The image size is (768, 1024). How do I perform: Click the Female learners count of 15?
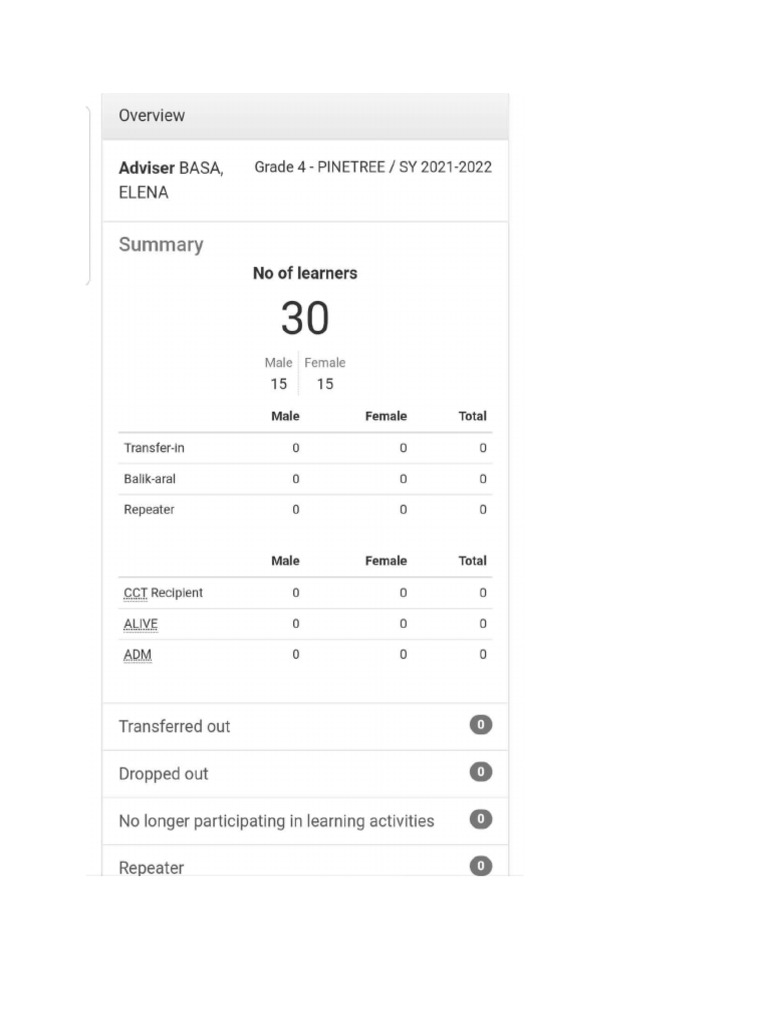[x=325, y=384]
